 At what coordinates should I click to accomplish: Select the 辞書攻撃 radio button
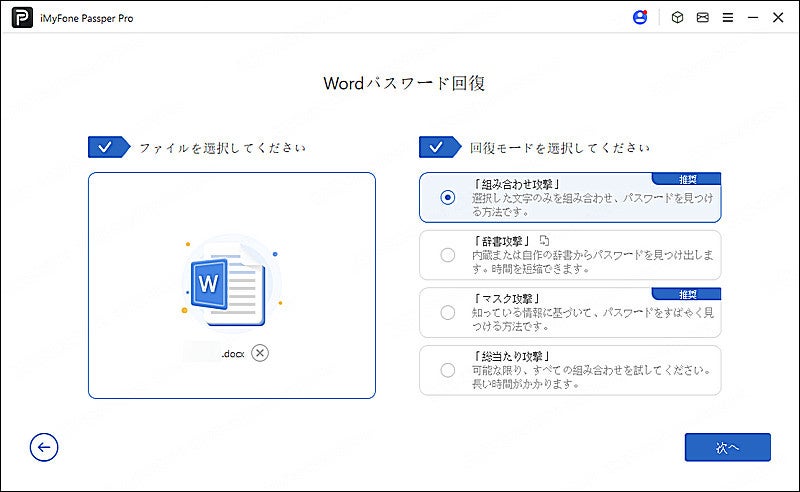click(447, 255)
